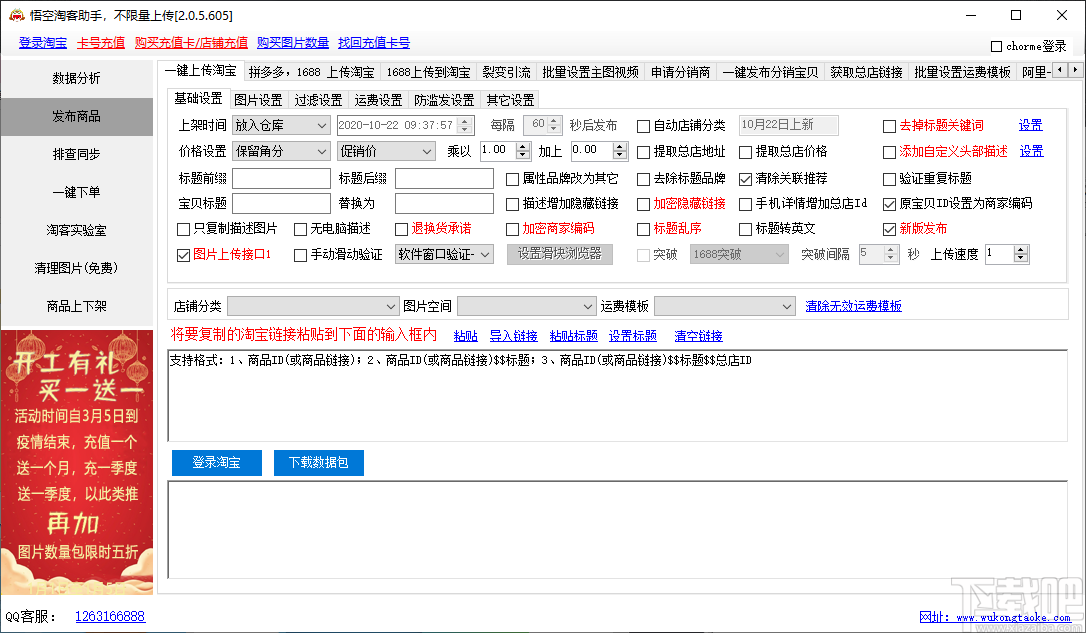Click the red 开工有礼 promotional banner
The image size is (1086, 633).
(x=77, y=463)
